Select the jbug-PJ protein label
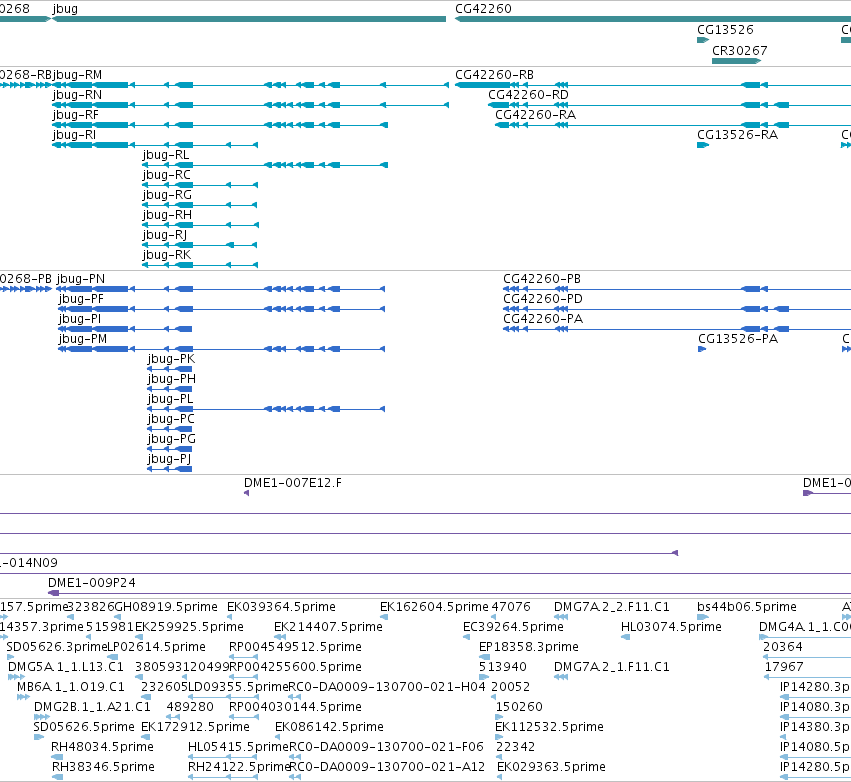 click(x=169, y=460)
